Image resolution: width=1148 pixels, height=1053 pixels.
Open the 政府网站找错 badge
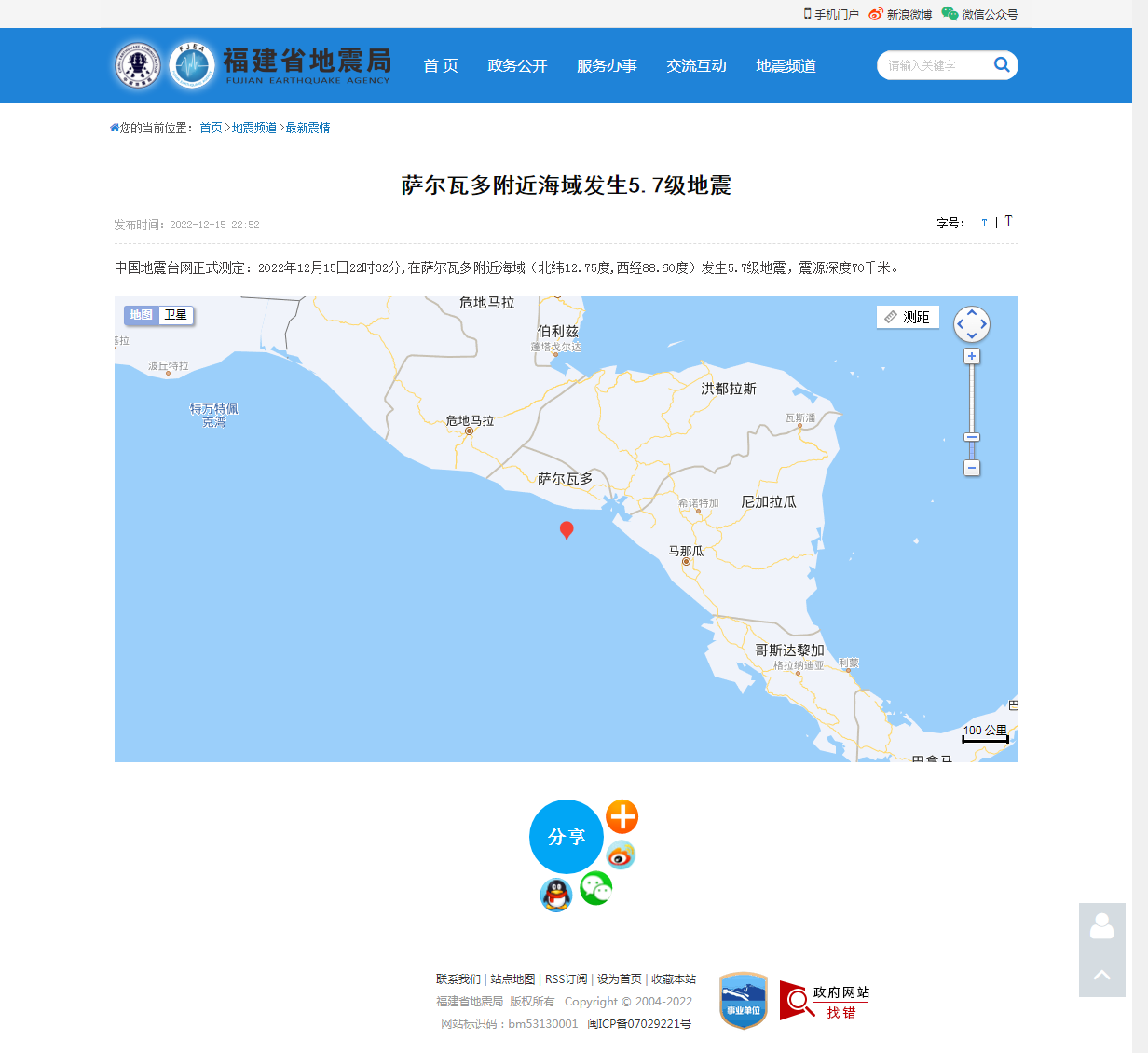point(825,1002)
